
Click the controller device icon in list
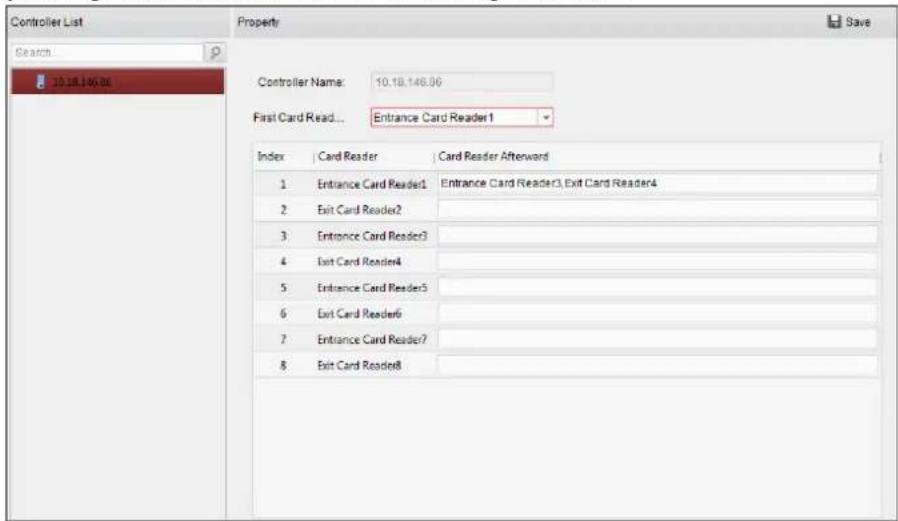pos(41,81)
